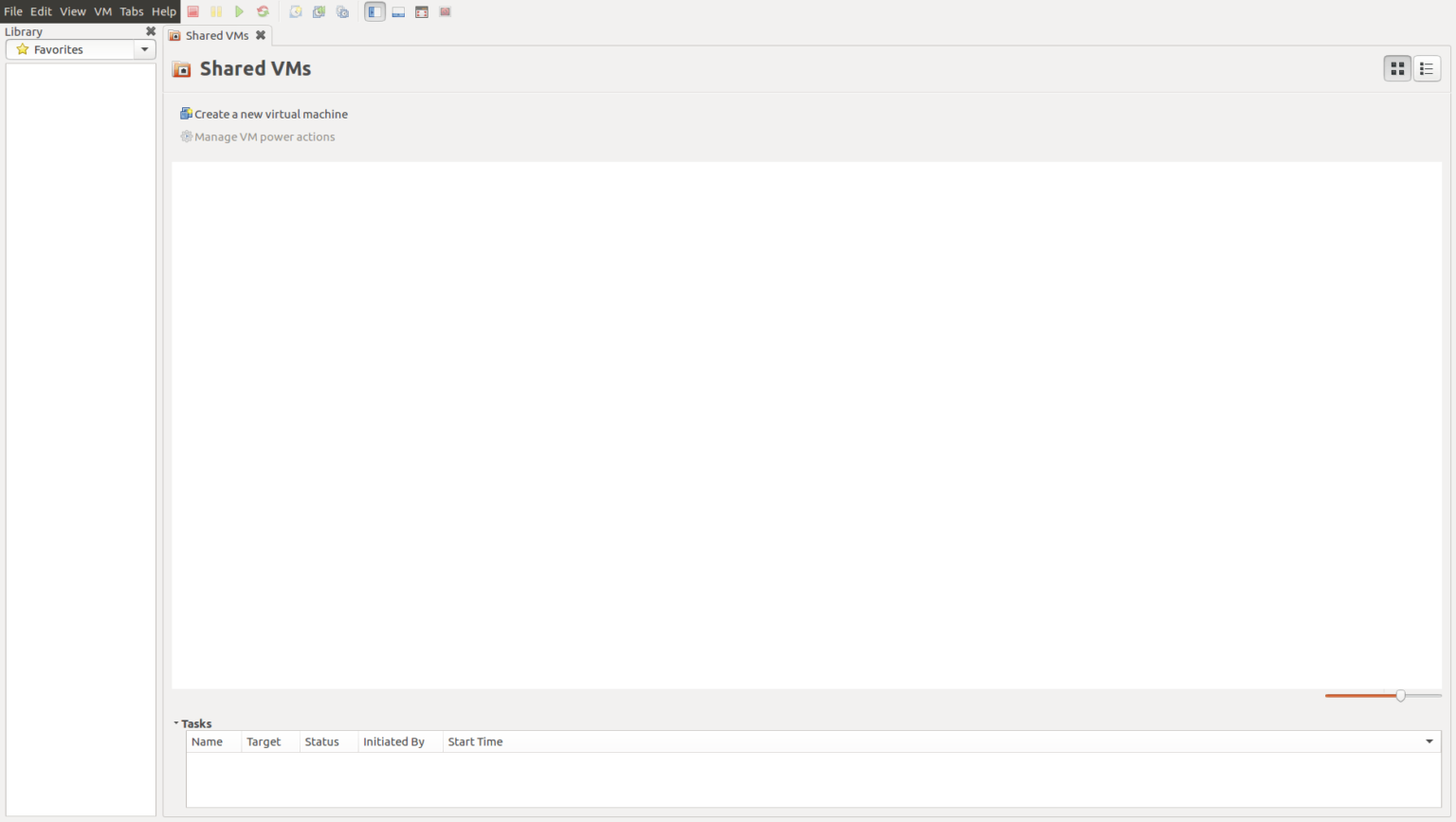
Task: Adjust the thumbnail size slider
Action: coord(1400,694)
